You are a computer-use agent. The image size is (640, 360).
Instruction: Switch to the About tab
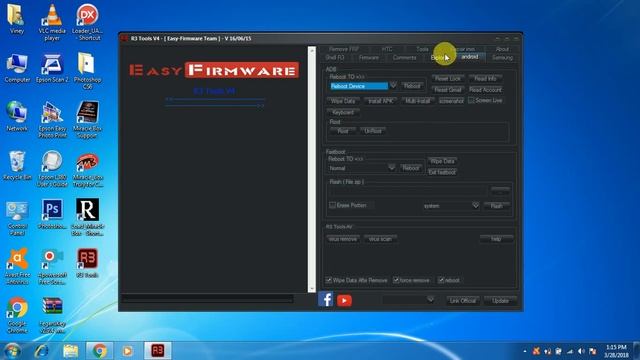click(502, 49)
